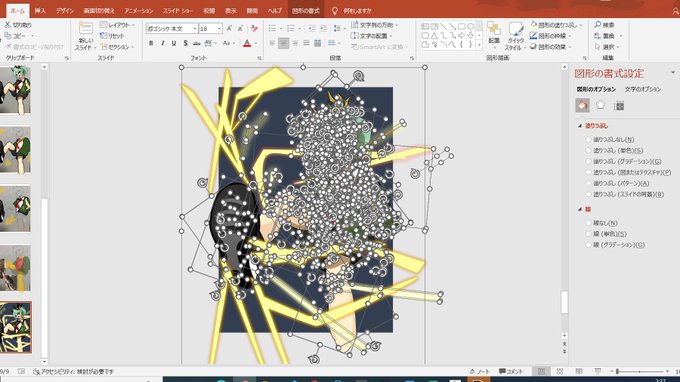Open the font name dropdown

click(195, 29)
